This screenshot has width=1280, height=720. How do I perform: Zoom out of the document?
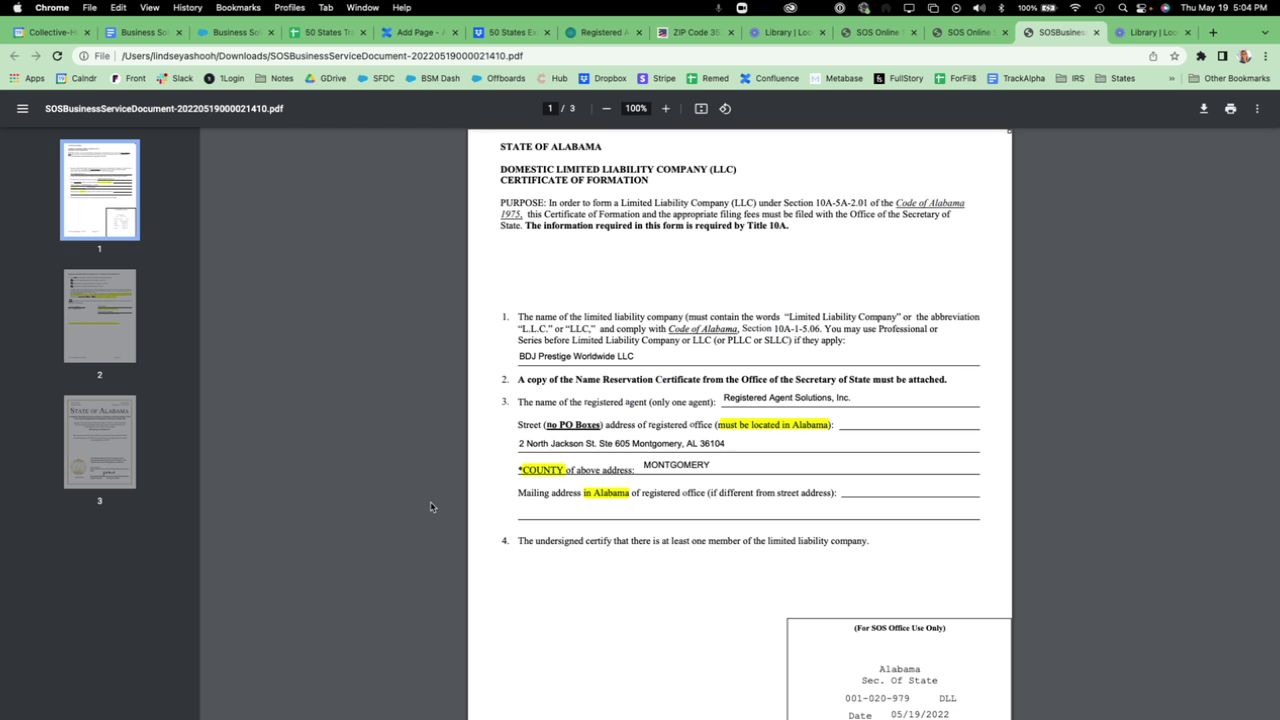606,108
